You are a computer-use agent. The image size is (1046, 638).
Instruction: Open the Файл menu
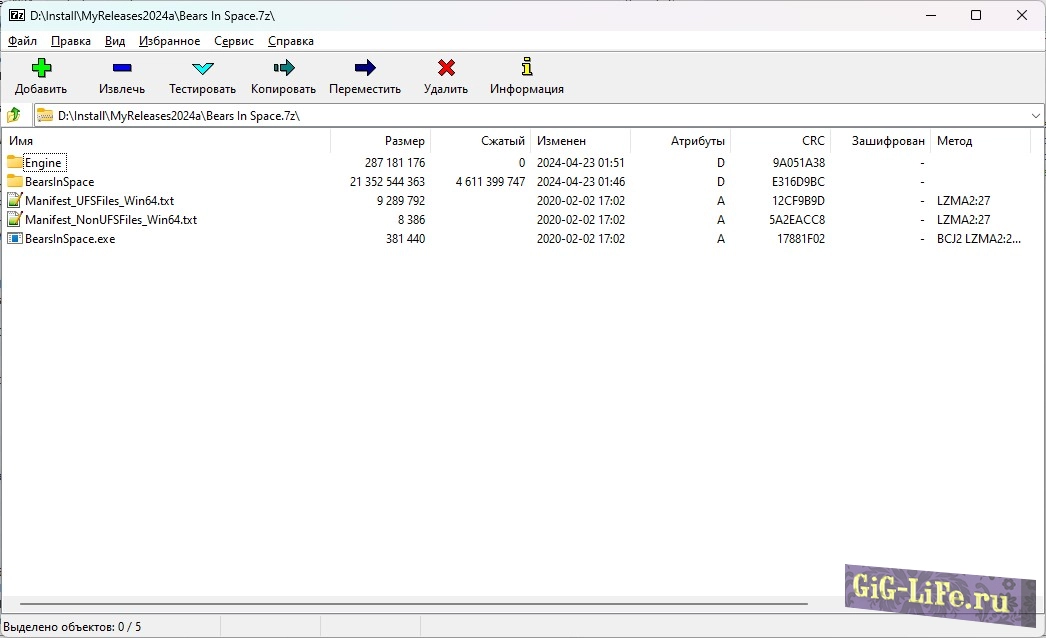coord(22,41)
